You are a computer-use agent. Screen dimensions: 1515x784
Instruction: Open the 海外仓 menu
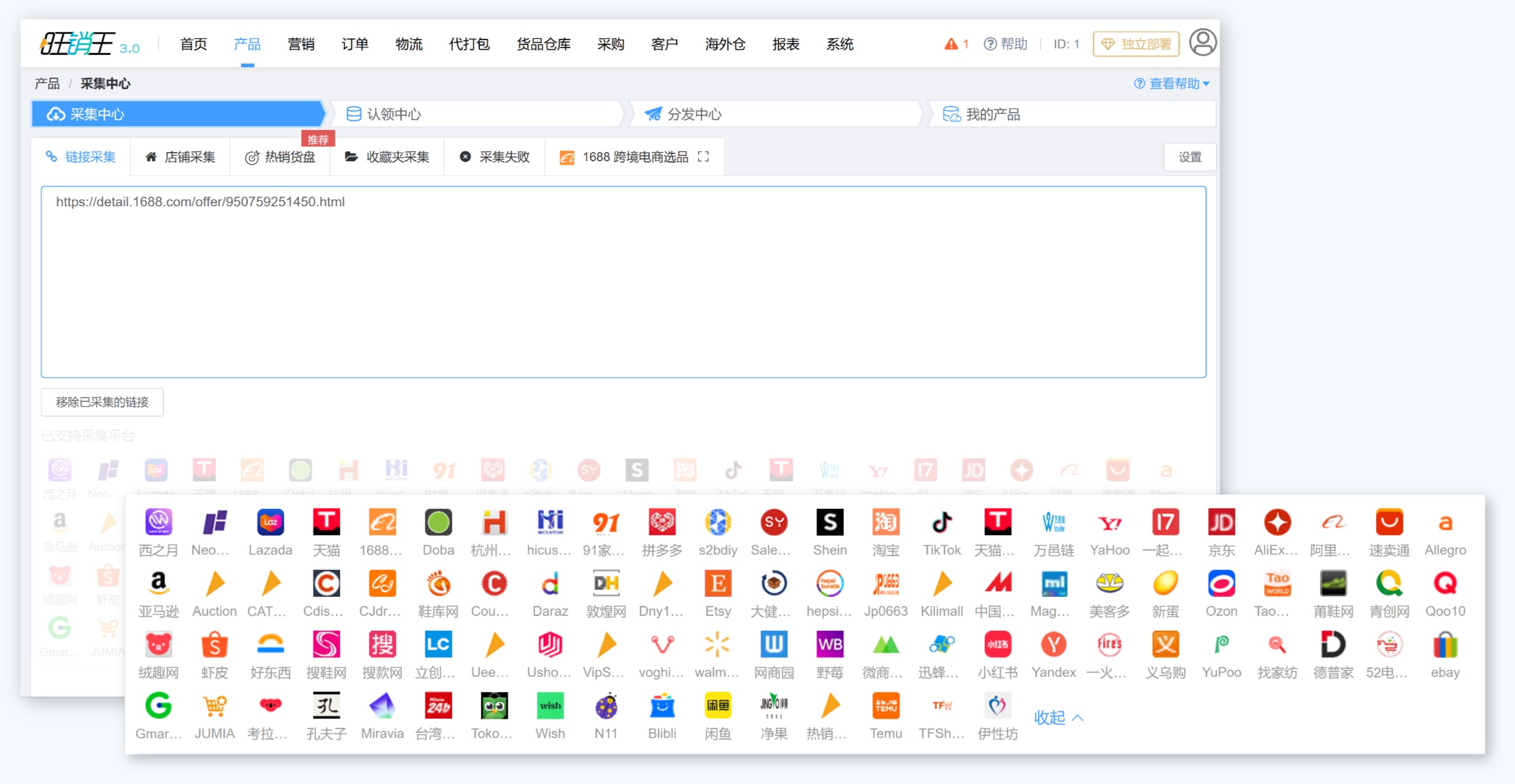pos(725,44)
